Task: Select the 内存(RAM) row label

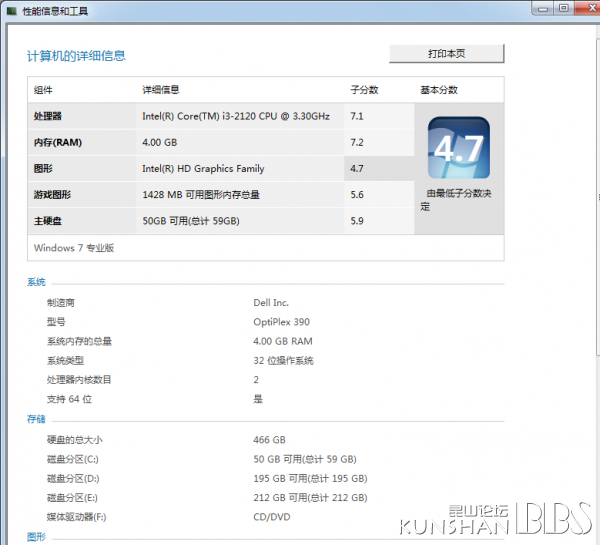Action: point(58,142)
